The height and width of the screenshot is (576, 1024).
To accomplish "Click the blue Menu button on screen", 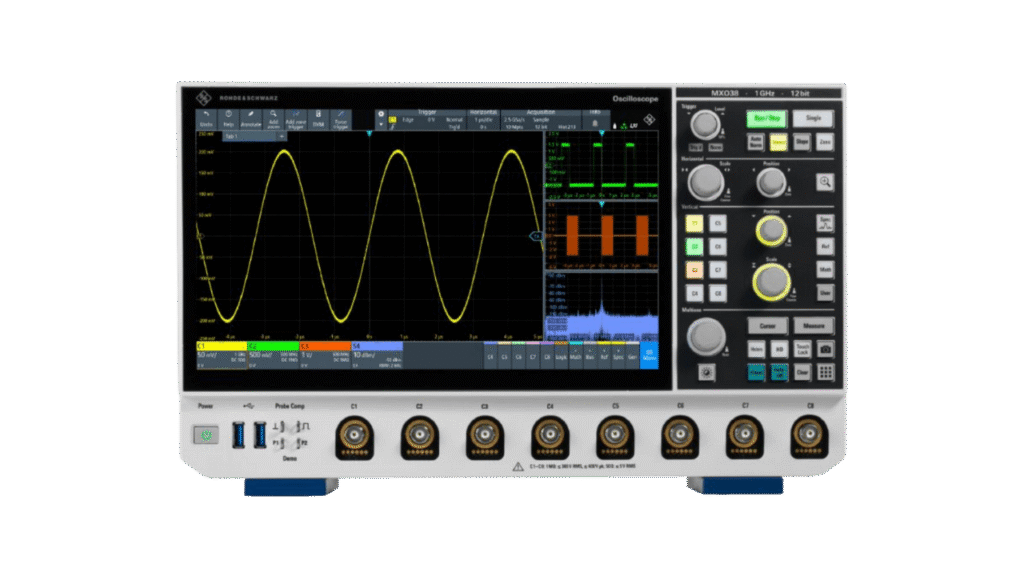I will tap(649, 355).
